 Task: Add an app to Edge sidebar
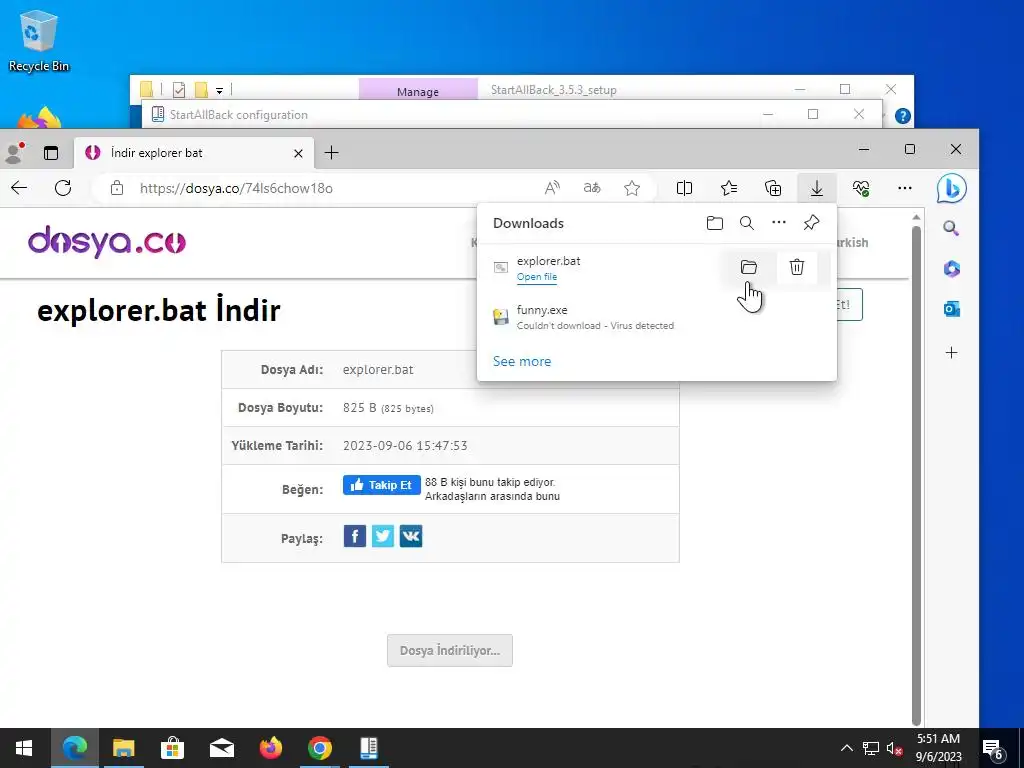(x=951, y=353)
